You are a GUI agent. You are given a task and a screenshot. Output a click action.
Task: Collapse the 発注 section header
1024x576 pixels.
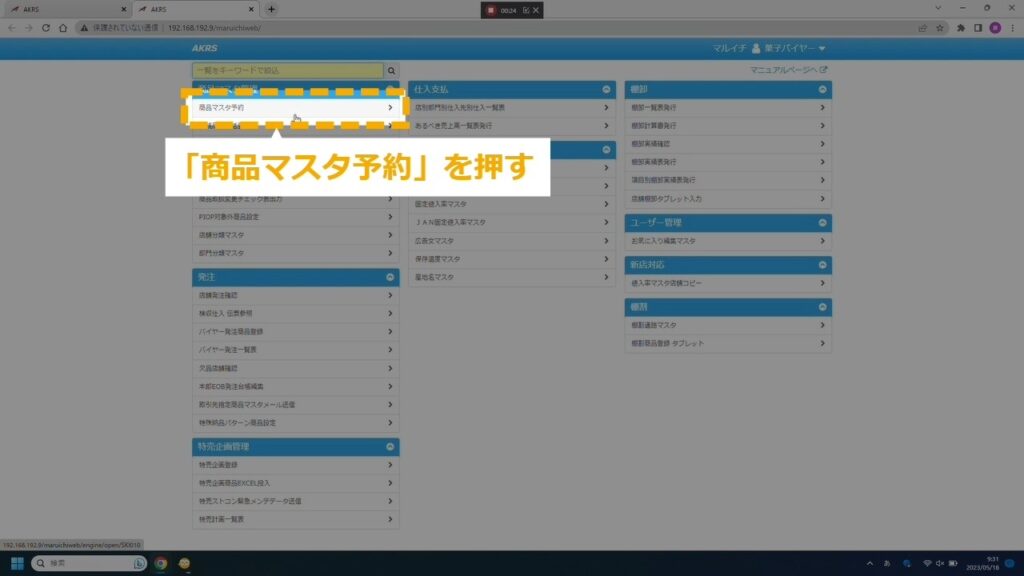click(390, 276)
